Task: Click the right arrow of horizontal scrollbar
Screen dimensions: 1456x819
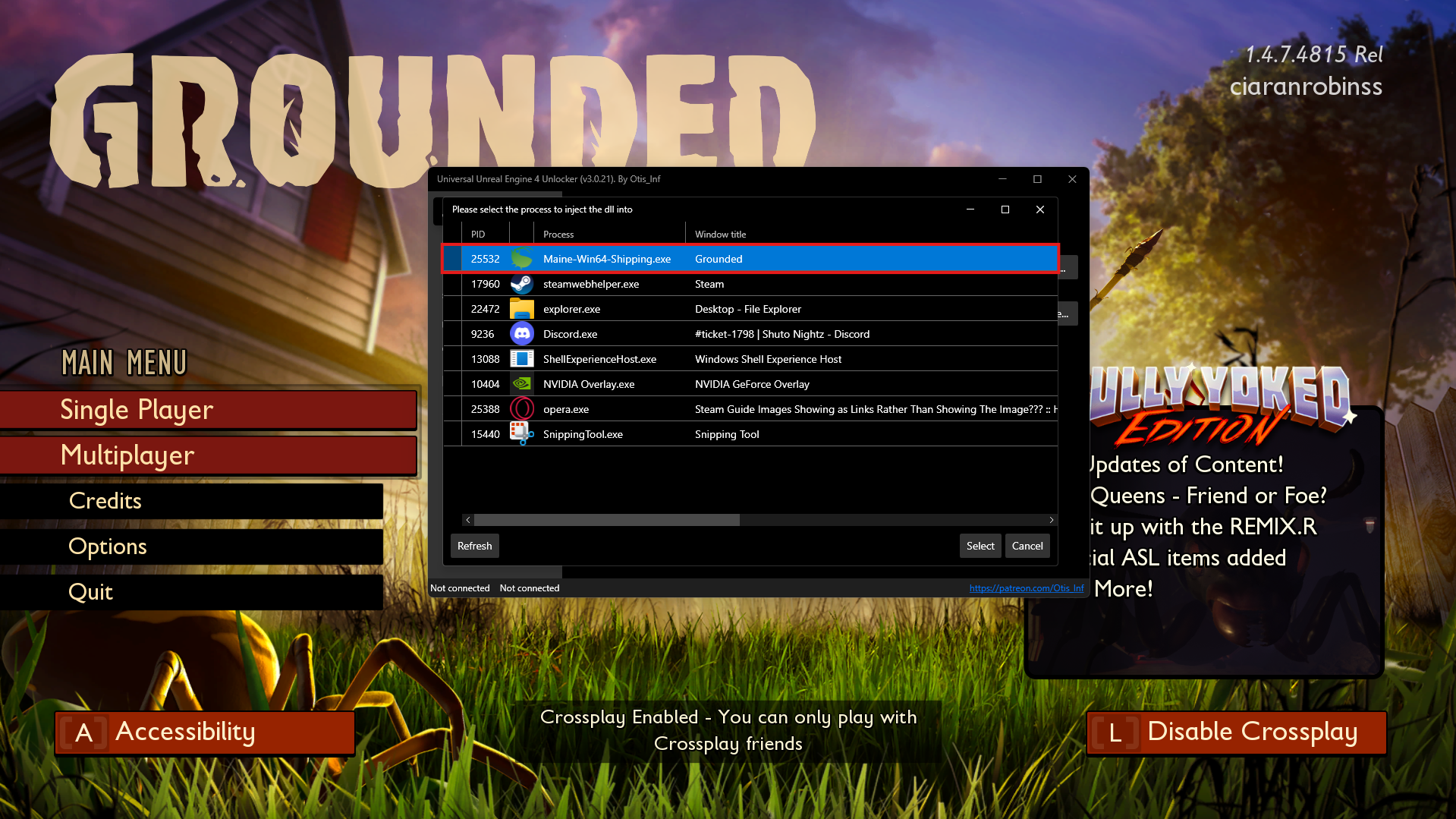Action: click(x=1052, y=520)
